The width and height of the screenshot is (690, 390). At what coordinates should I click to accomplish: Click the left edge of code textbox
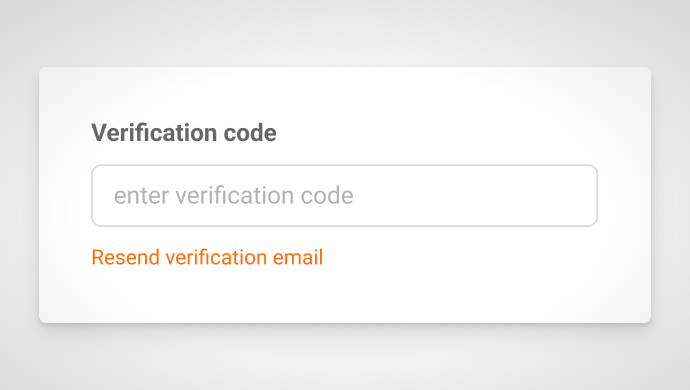(x=101, y=195)
